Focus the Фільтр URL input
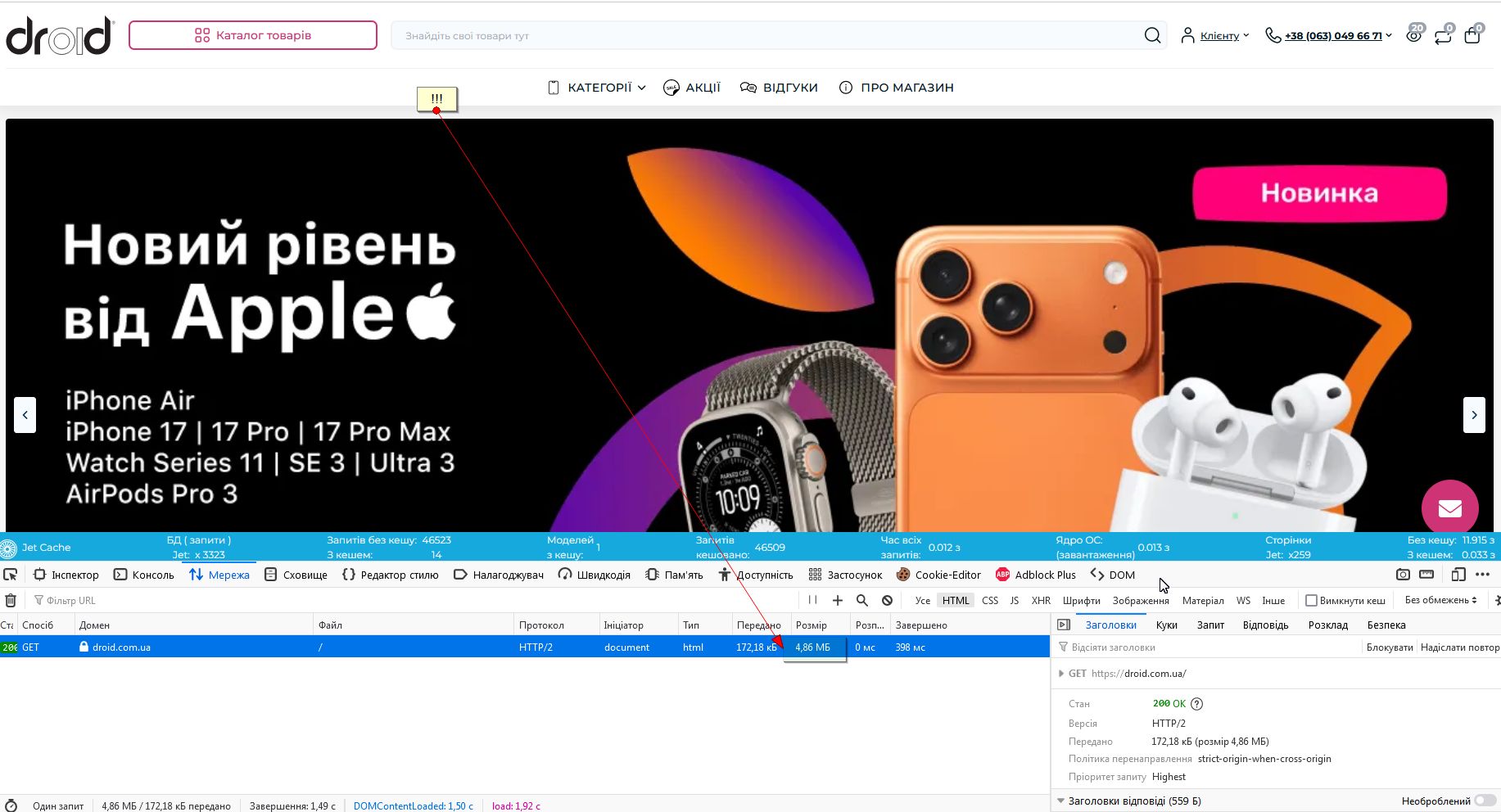Screen dimensions: 1501x812 pos(414,600)
